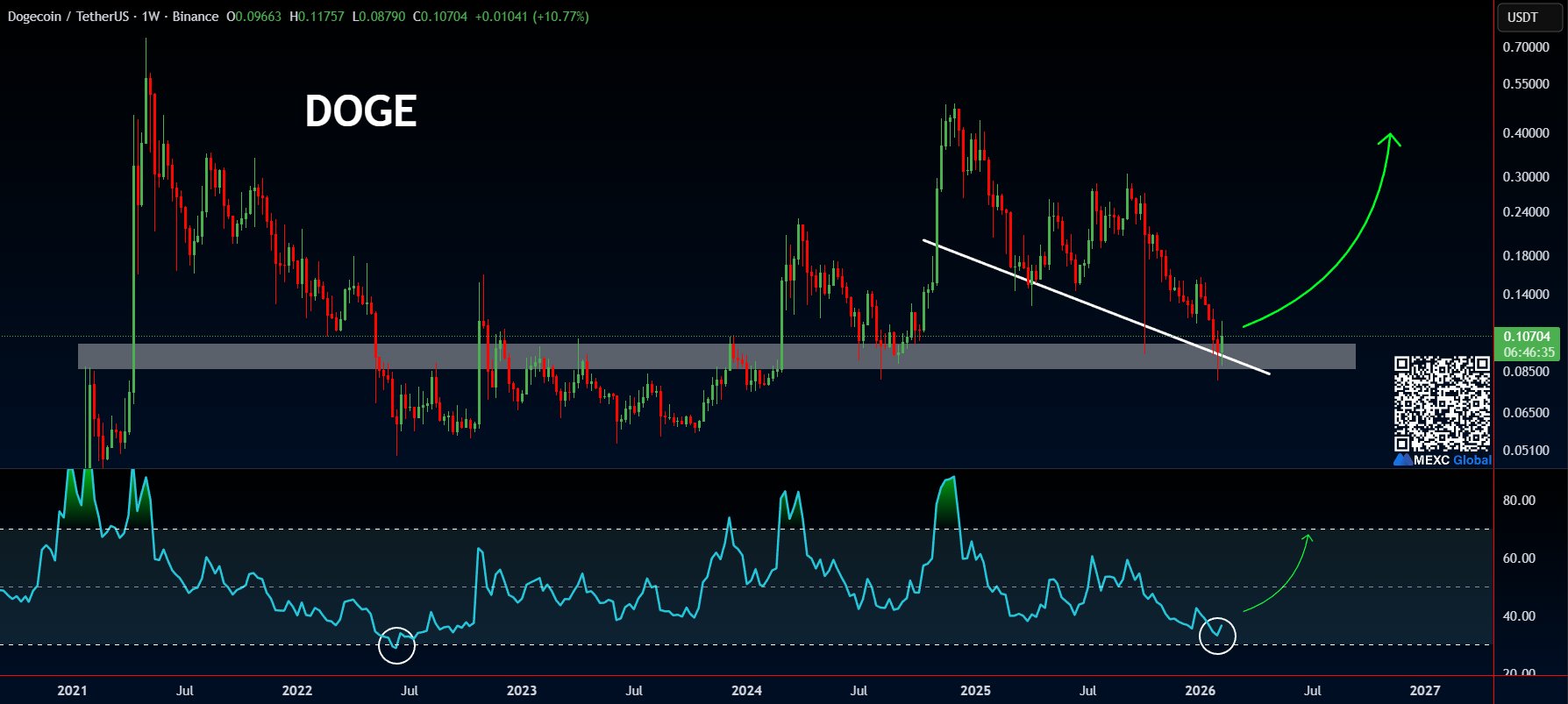Click the 0.55000 price axis label
Viewport: 1568px width, 704px height.
tap(1526, 84)
